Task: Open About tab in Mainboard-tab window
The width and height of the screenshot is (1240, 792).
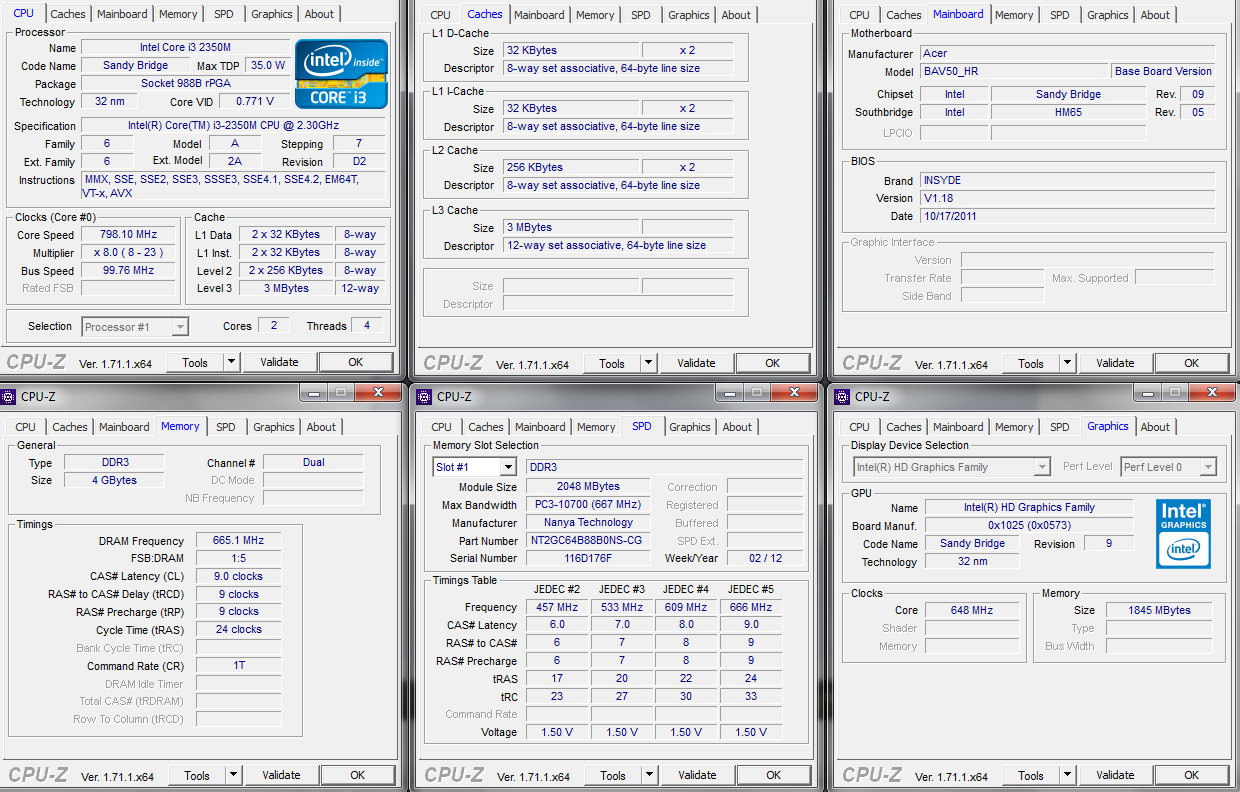Action: tap(1155, 15)
